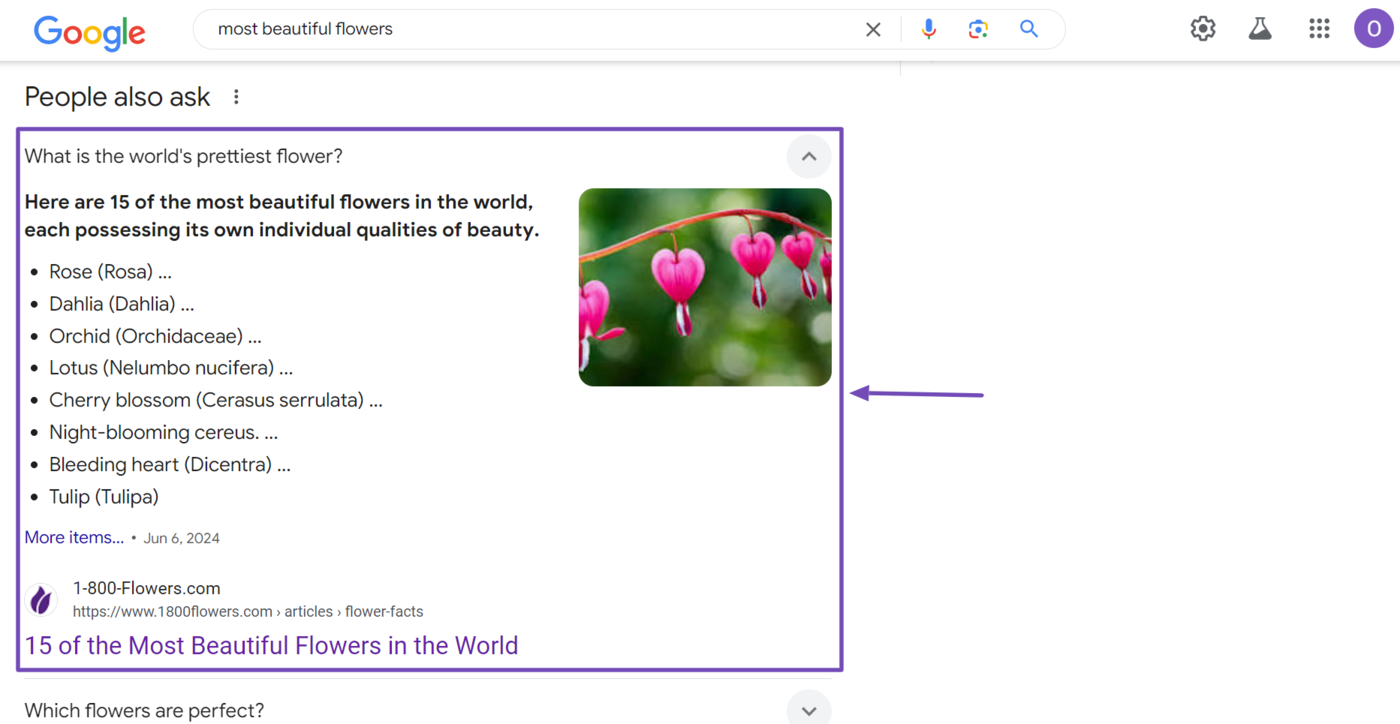Click the Google logo
The width and height of the screenshot is (1400, 724).
[90, 32]
